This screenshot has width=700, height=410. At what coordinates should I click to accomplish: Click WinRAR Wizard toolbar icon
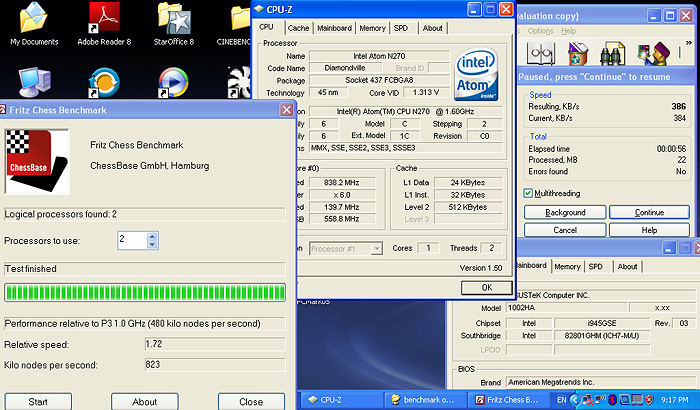654,54
